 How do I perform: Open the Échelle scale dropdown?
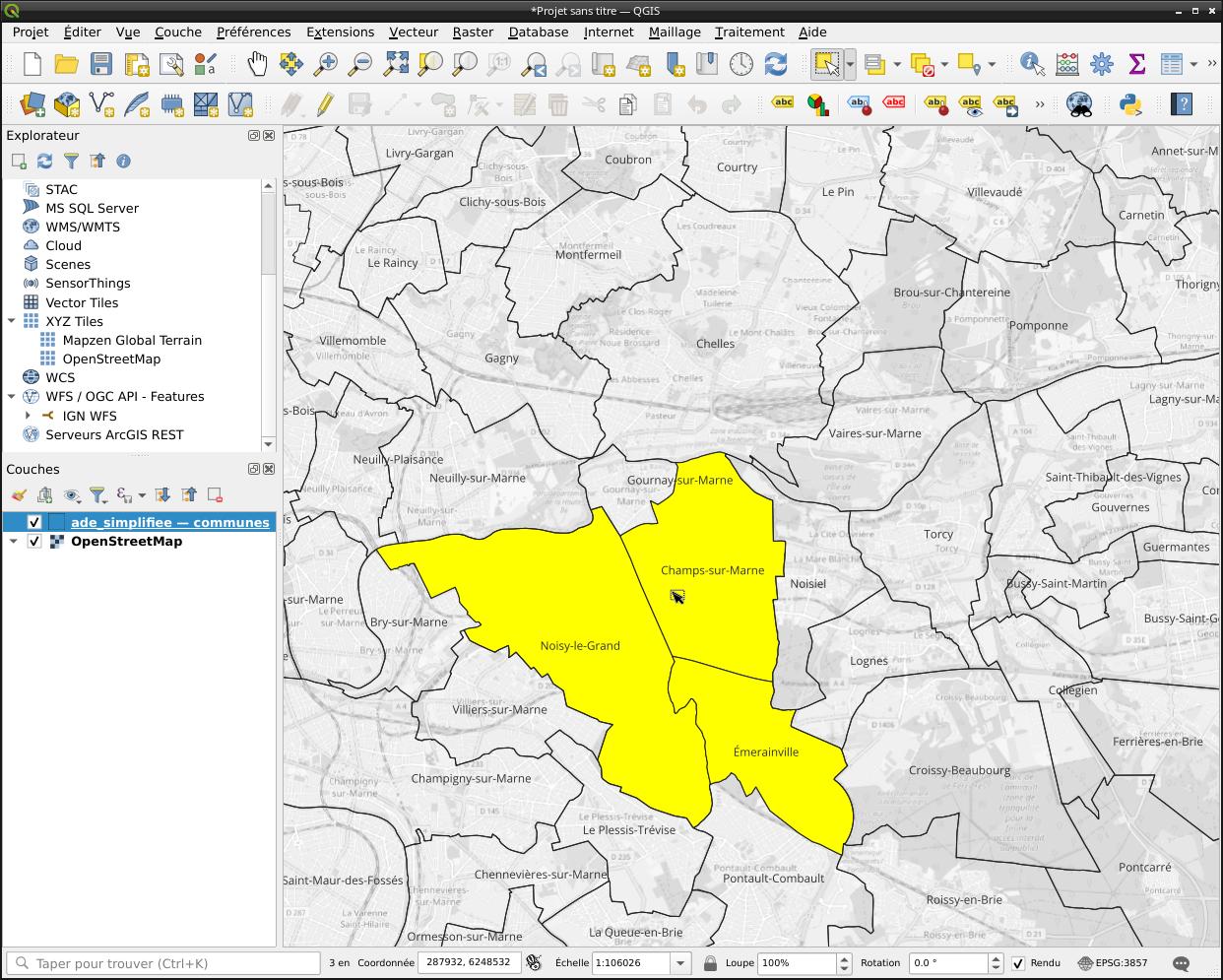679,963
